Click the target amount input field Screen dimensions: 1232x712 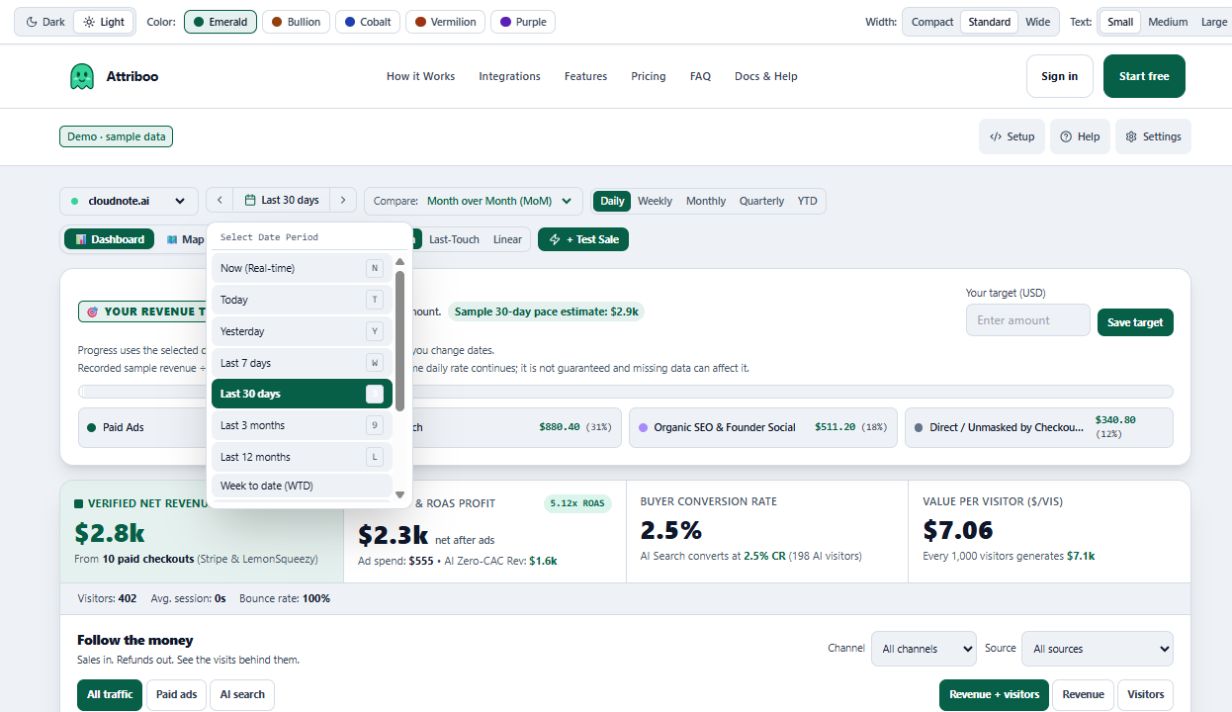[1028, 321]
